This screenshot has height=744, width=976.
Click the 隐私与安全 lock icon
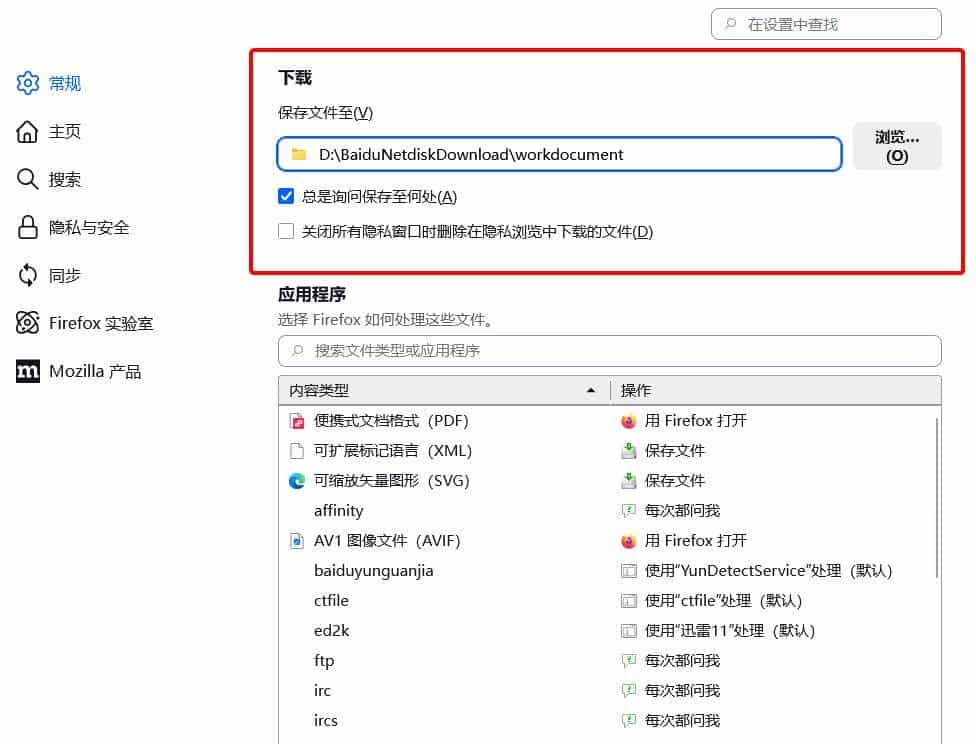click(27, 227)
